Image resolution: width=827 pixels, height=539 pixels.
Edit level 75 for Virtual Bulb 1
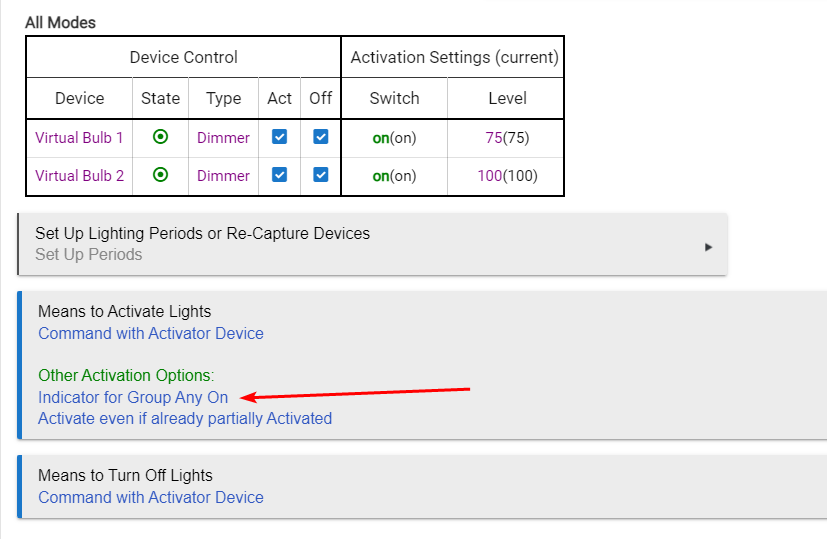[494, 138]
